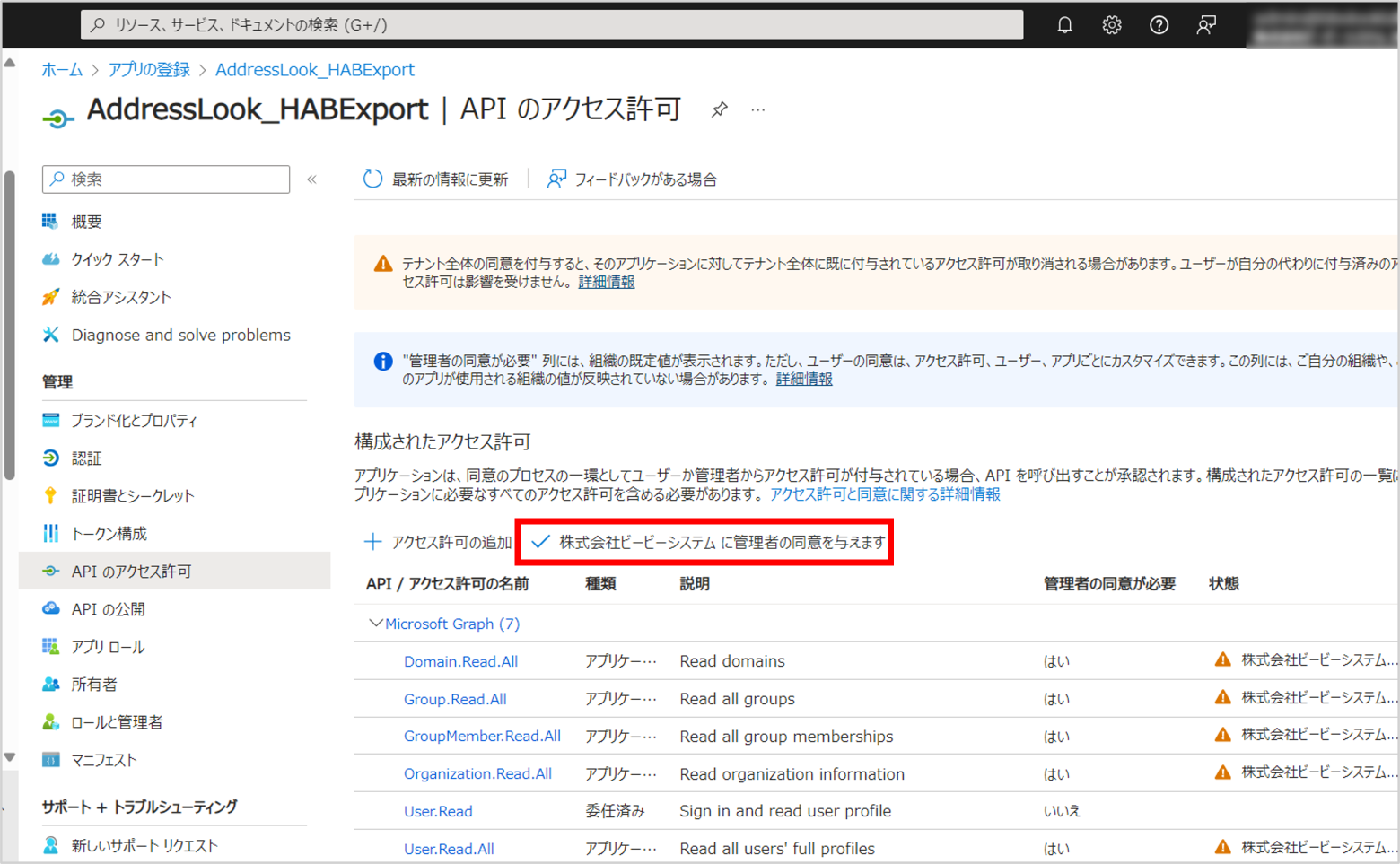Viewport: 1400px width, 864px height.
Task: Click the sidebar scroll down arrow
Action: click(10, 757)
